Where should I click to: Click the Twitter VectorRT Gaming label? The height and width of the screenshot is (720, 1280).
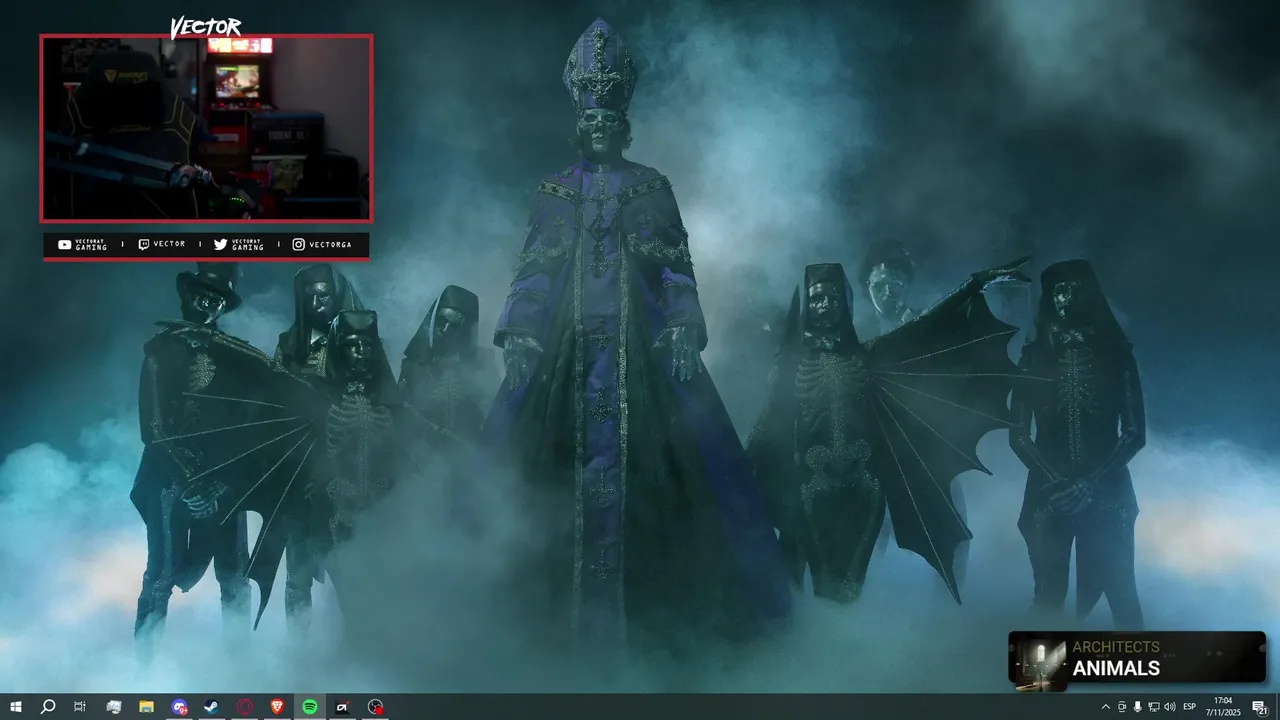tap(239, 244)
